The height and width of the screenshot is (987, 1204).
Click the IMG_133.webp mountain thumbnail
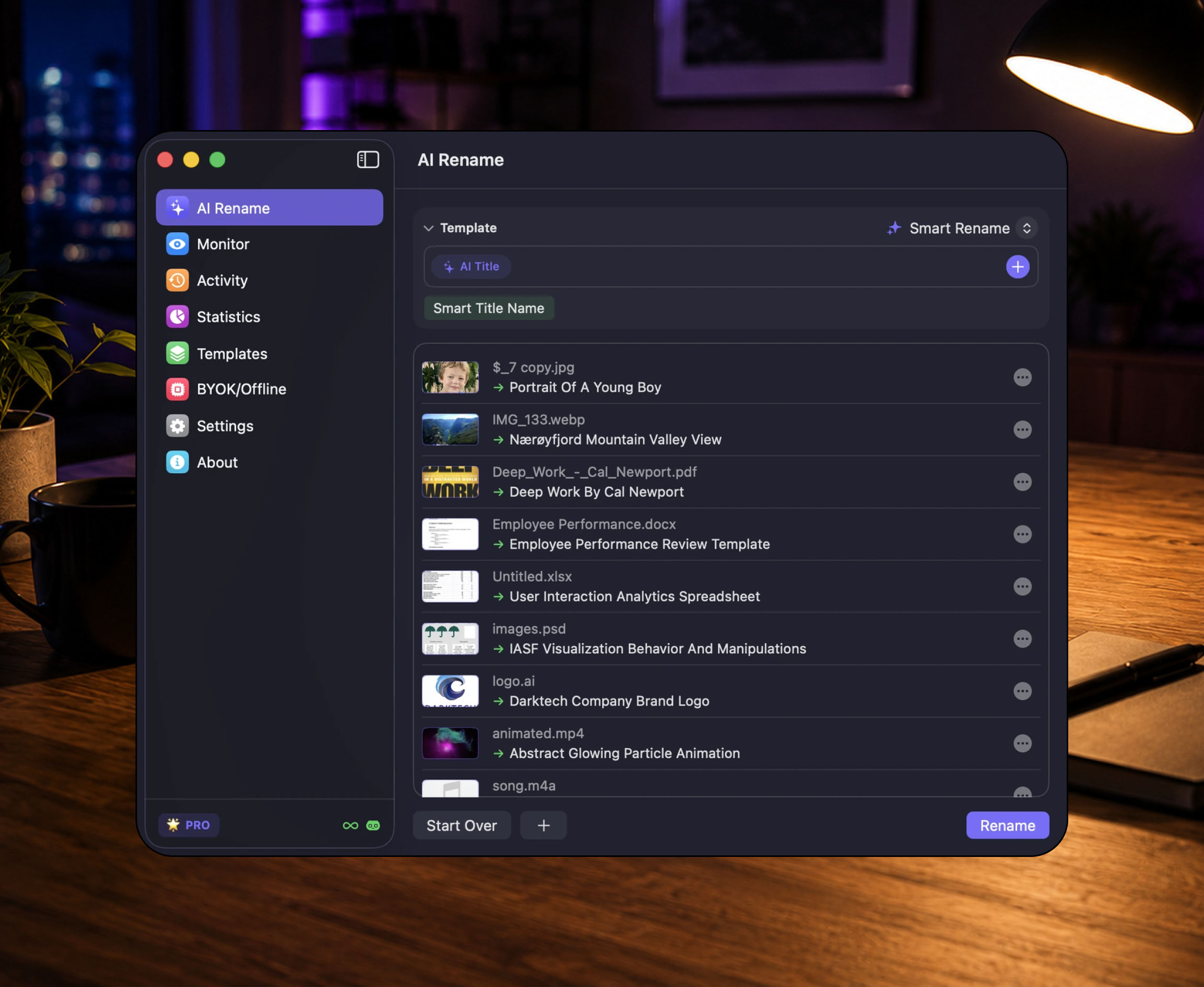(x=450, y=430)
